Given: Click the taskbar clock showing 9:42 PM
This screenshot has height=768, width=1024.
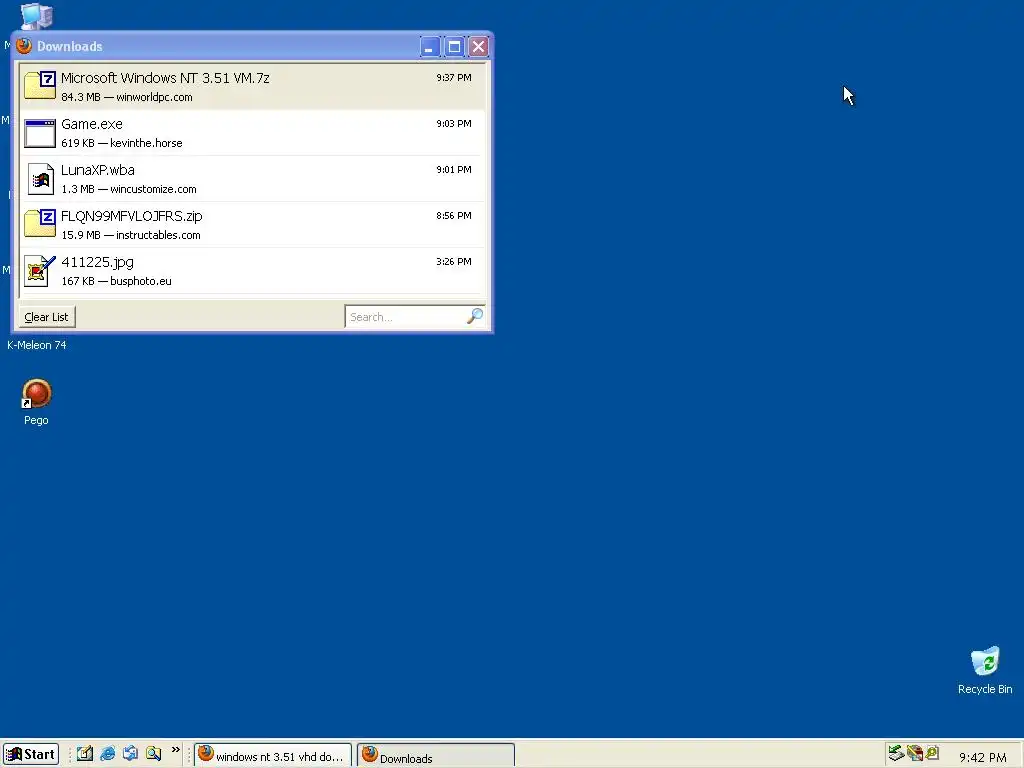Looking at the screenshot, I should 982,758.
